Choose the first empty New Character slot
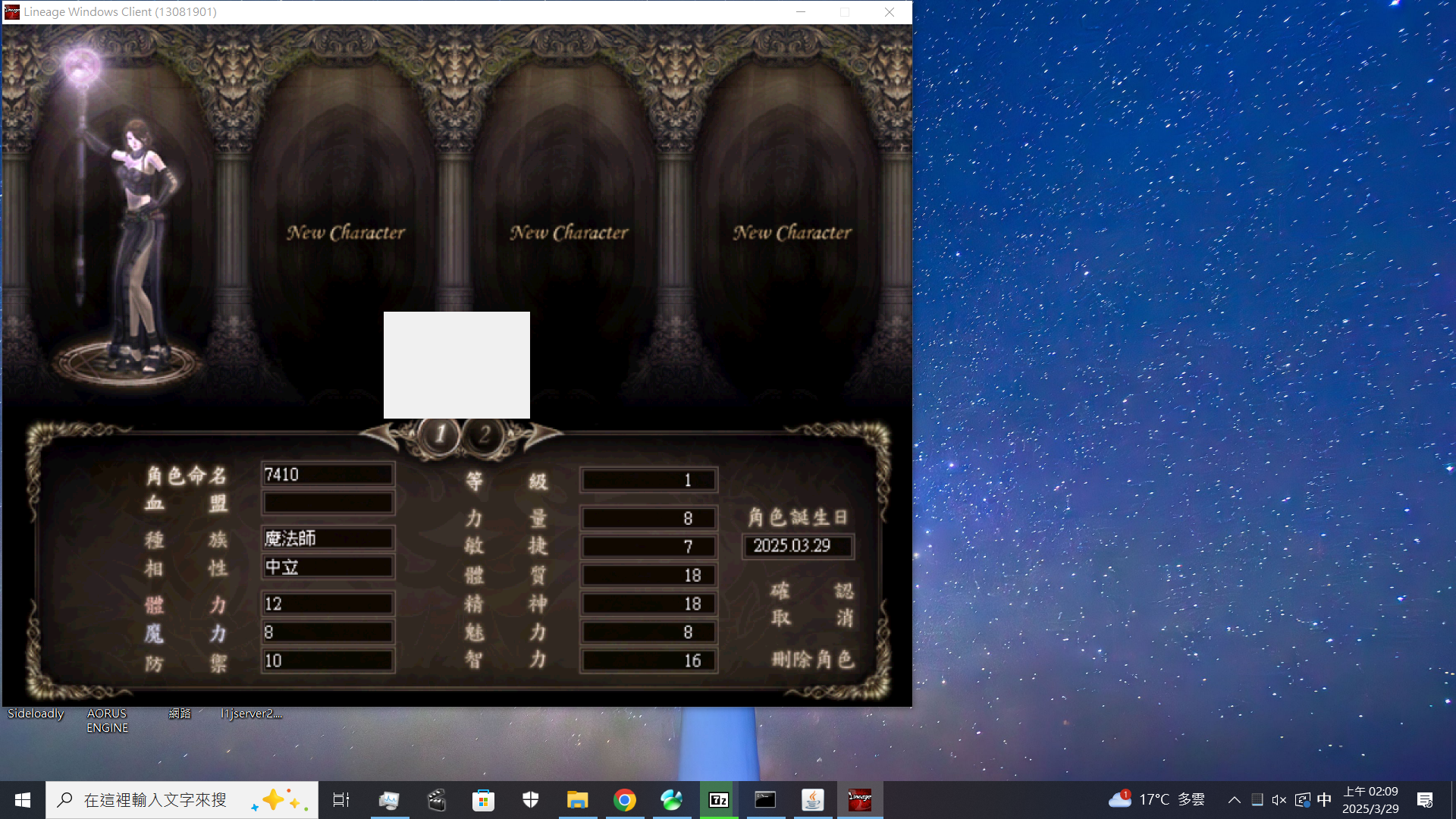This screenshot has width=1456, height=819. (x=346, y=233)
